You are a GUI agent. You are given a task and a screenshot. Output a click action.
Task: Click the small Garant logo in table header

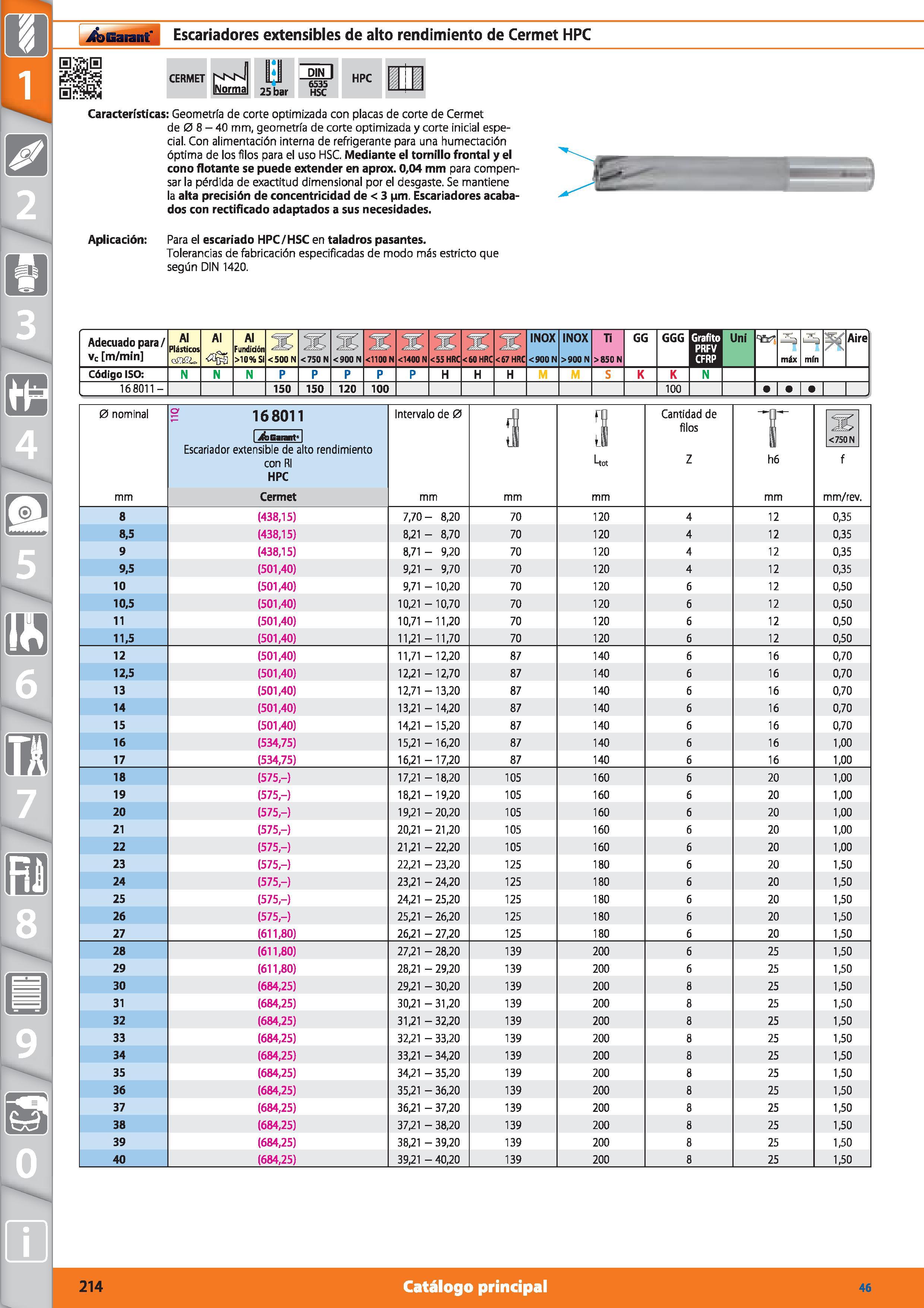pos(278,436)
